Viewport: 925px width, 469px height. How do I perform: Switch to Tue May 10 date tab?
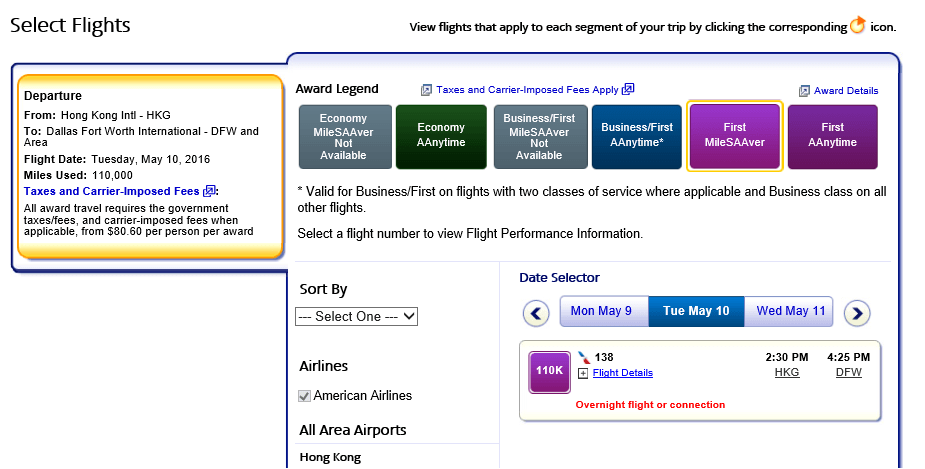[x=696, y=311]
